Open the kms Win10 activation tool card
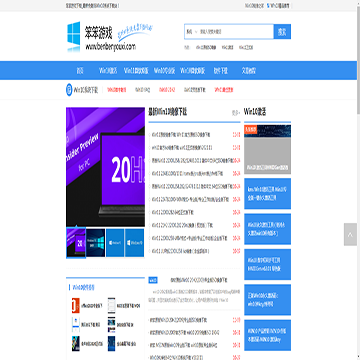 click(x=267, y=194)
